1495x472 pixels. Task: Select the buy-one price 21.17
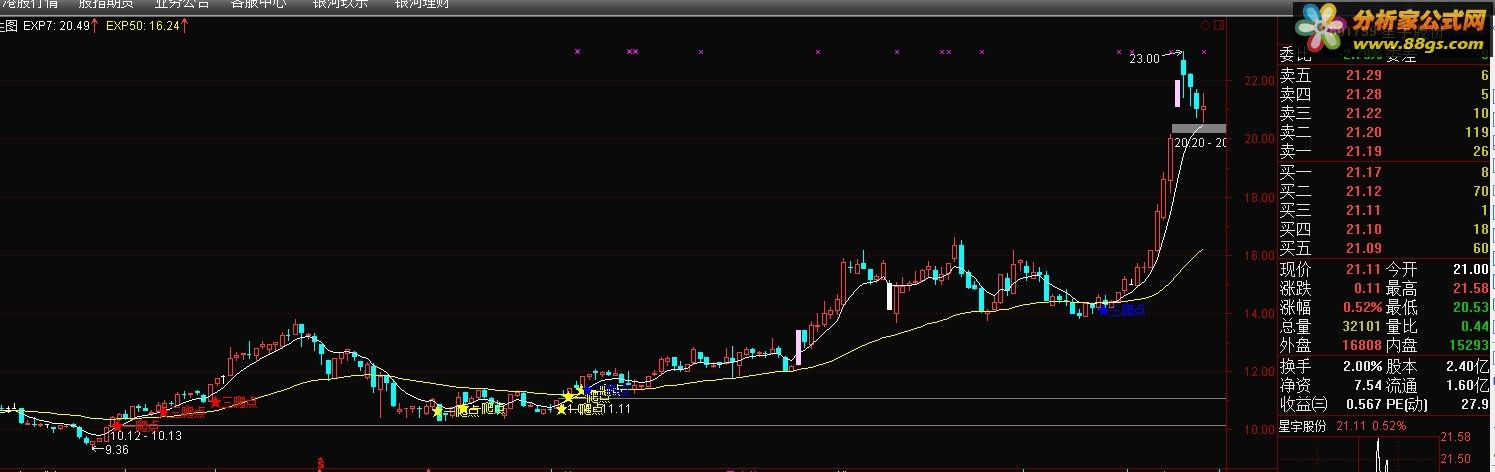[1364, 172]
